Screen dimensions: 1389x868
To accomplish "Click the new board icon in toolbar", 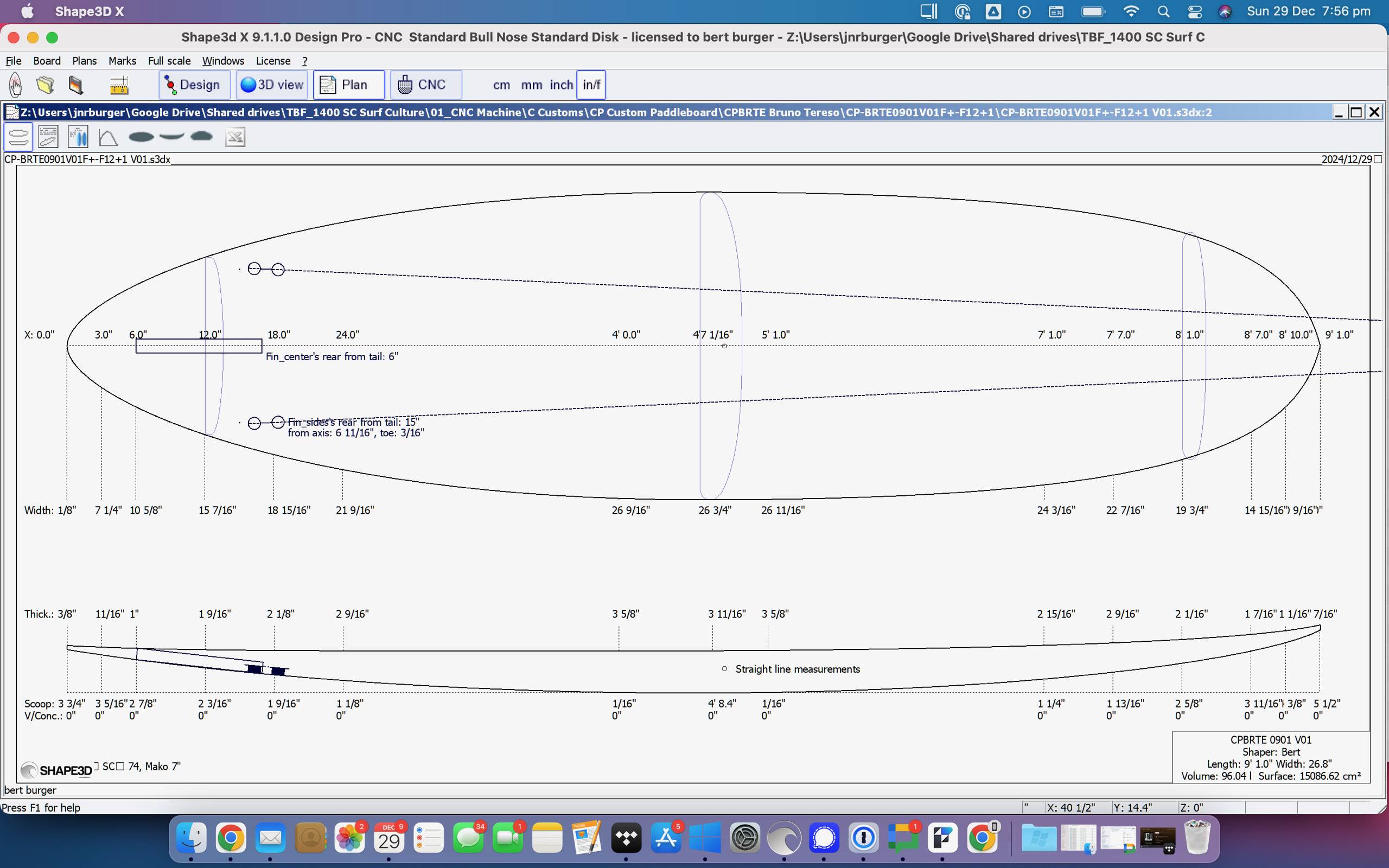I will pos(16,85).
